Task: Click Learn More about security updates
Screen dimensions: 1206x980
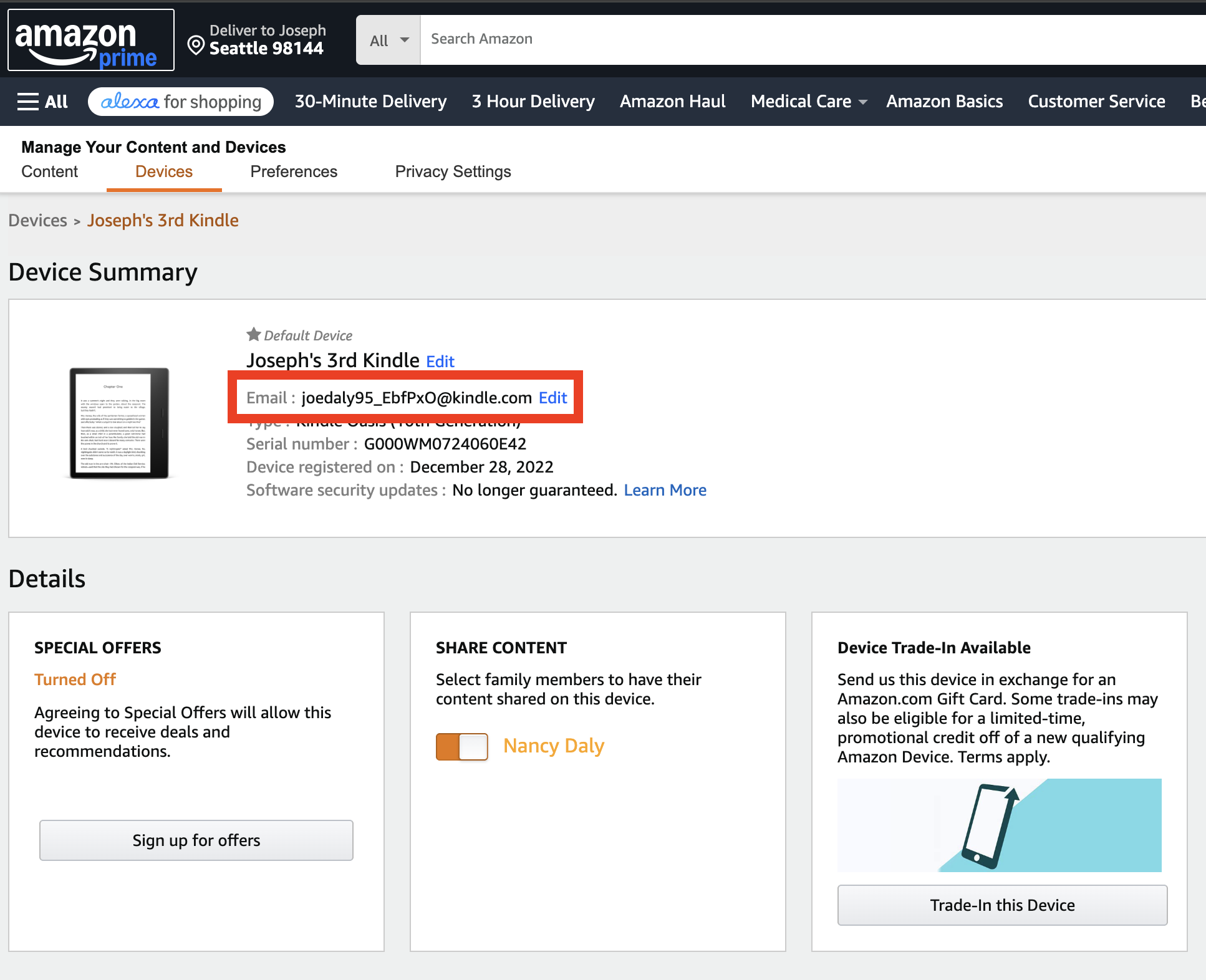Action: pyautogui.click(x=665, y=491)
